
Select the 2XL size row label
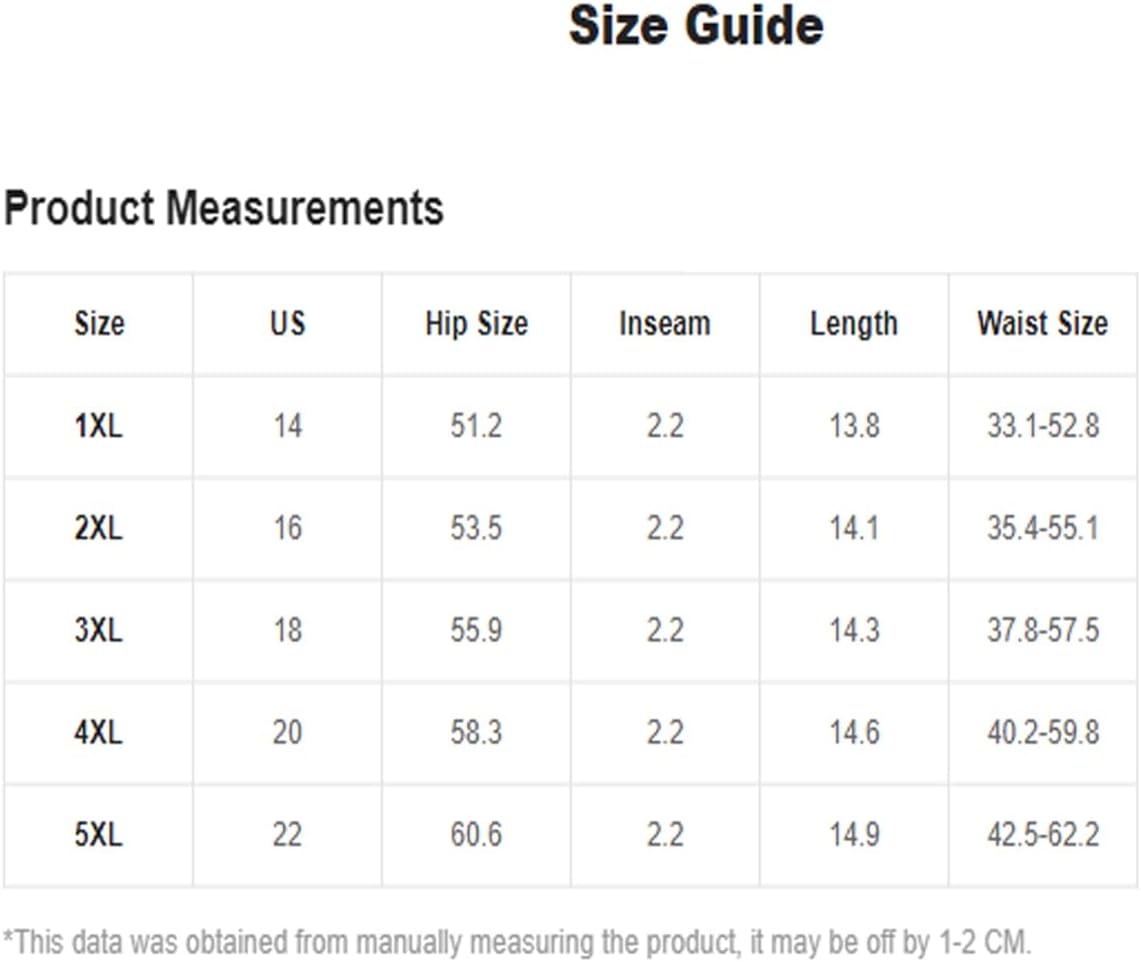99,529
